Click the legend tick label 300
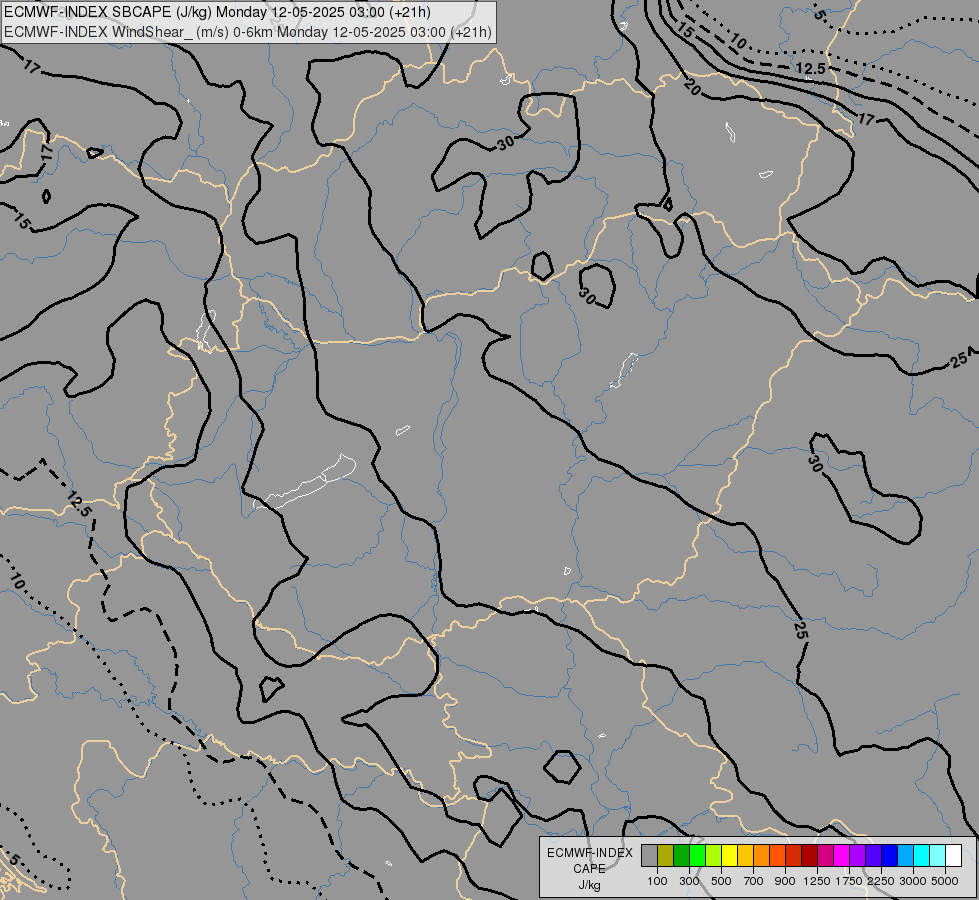 689,881
